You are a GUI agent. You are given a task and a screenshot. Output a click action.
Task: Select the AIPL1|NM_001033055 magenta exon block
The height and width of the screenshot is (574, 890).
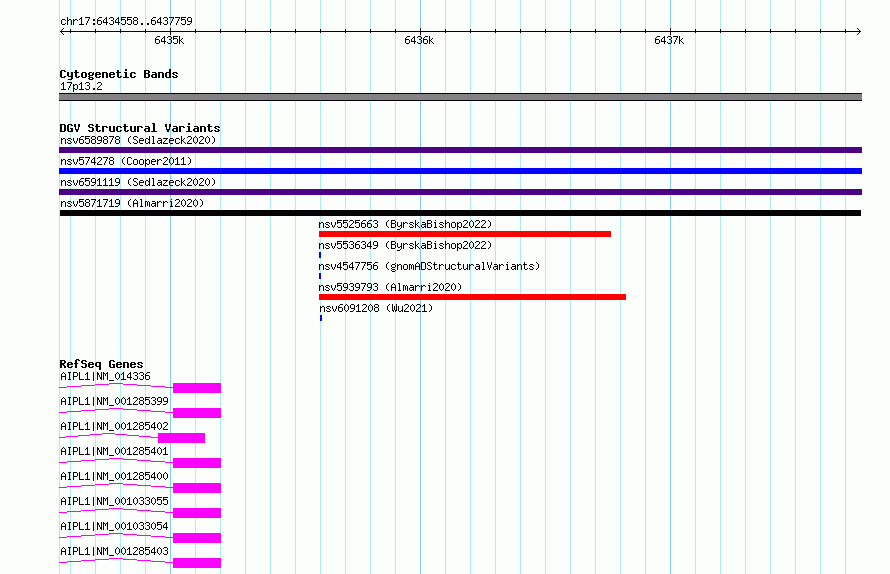click(x=197, y=513)
